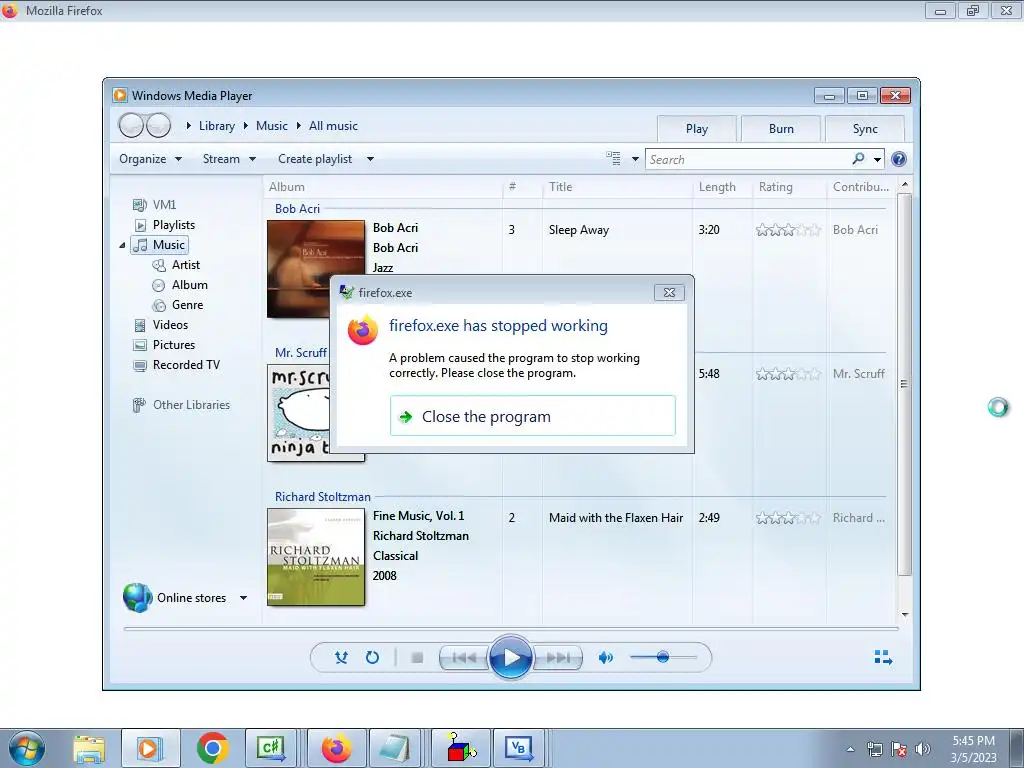The height and width of the screenshot is (768, 1024).
Task: Click the system tray volume icon
Action: pos(922,749)
